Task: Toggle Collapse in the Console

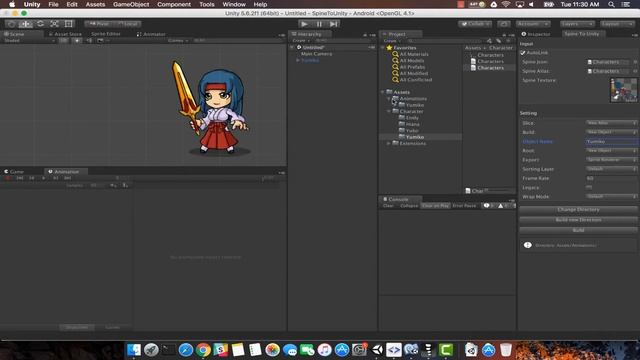Action: [x=409, y=206]
